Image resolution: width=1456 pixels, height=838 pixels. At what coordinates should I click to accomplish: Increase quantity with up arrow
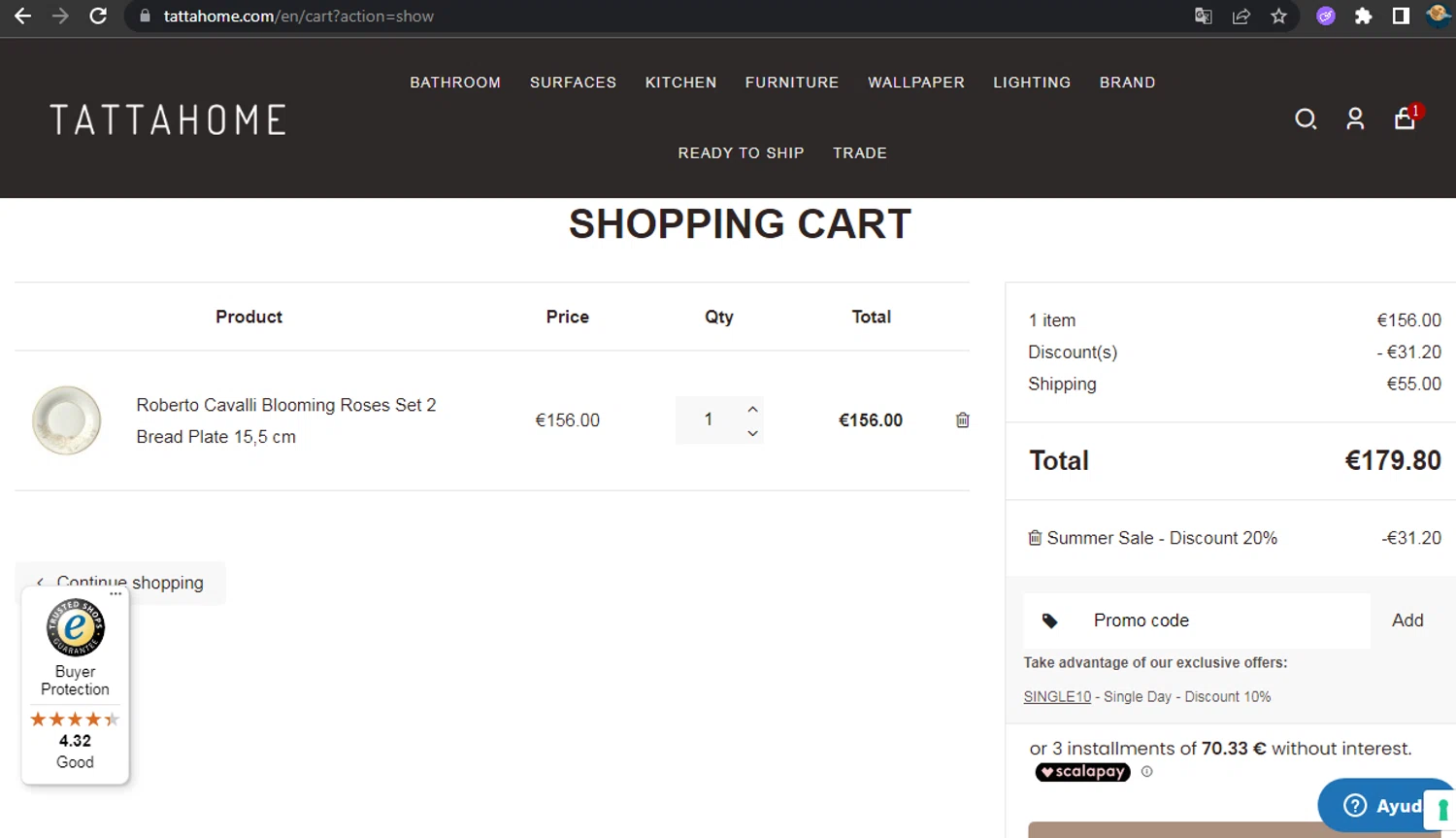point(752,409)
